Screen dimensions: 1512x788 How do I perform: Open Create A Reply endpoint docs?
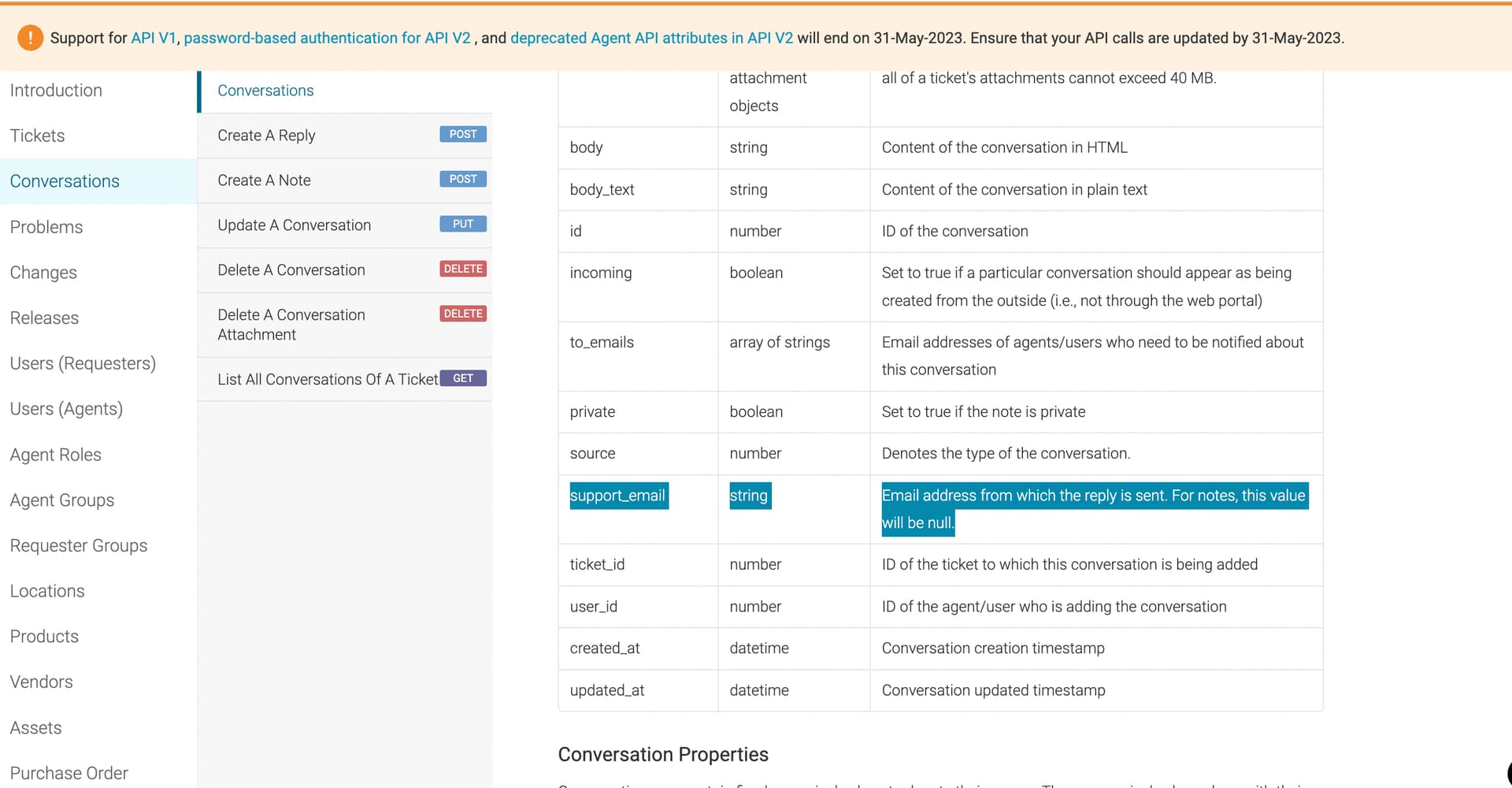pos(266,136)
